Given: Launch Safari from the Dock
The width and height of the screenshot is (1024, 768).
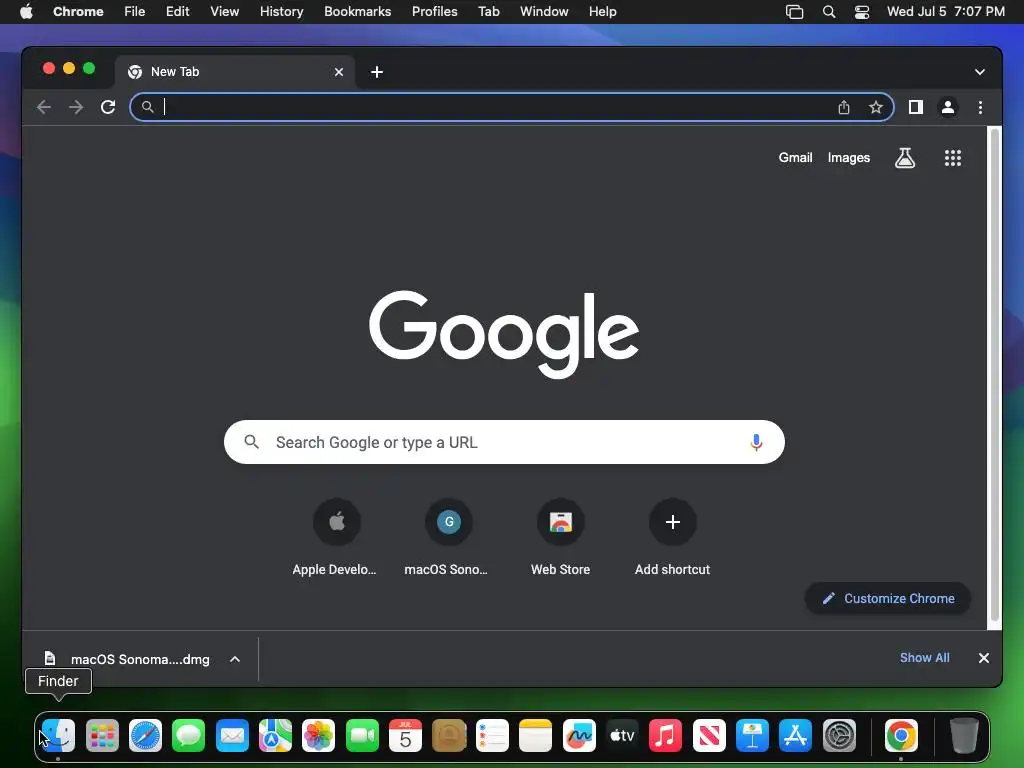Looking at the screenshot, I should (x=145, y=736).
